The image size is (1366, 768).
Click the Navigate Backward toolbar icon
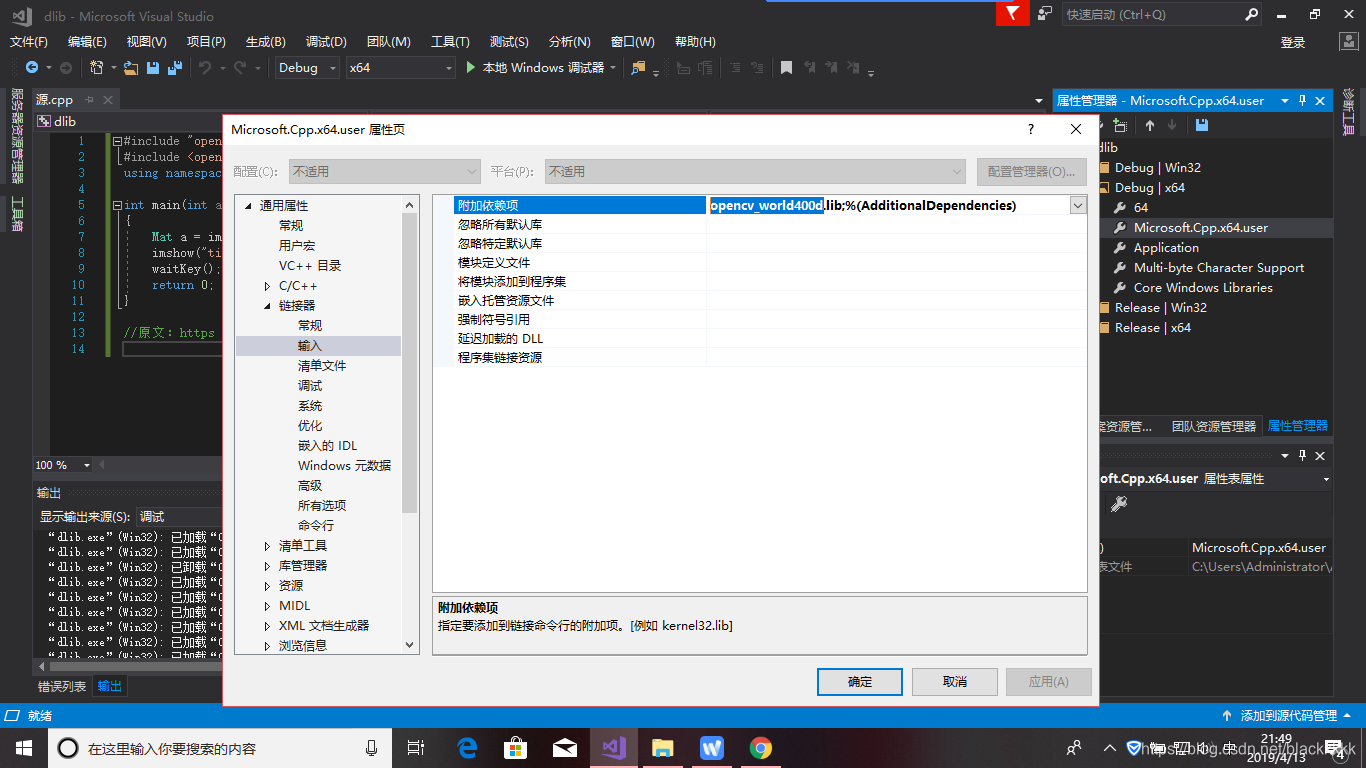pyautogui.click(x=31, y=68)
